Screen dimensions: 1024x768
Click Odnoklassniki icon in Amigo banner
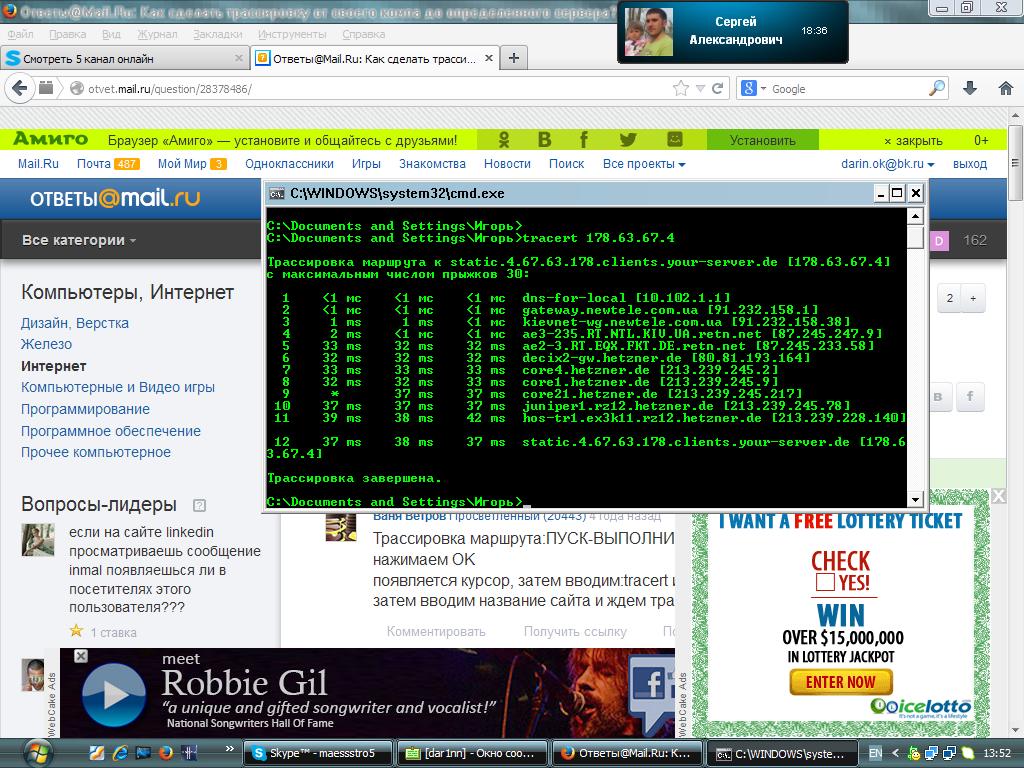click(504, 140)
